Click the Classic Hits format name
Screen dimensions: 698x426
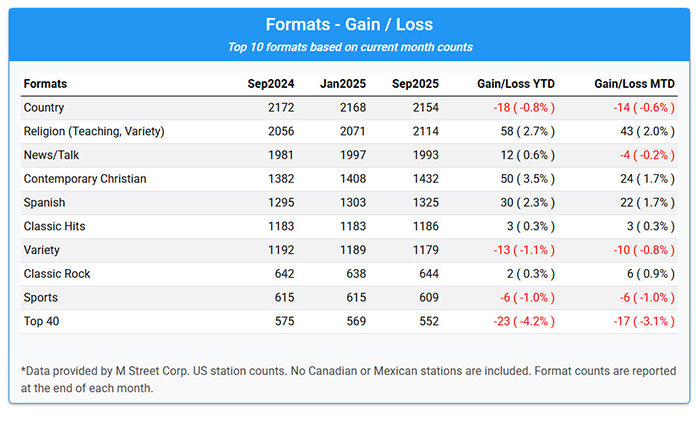[54, 227]
